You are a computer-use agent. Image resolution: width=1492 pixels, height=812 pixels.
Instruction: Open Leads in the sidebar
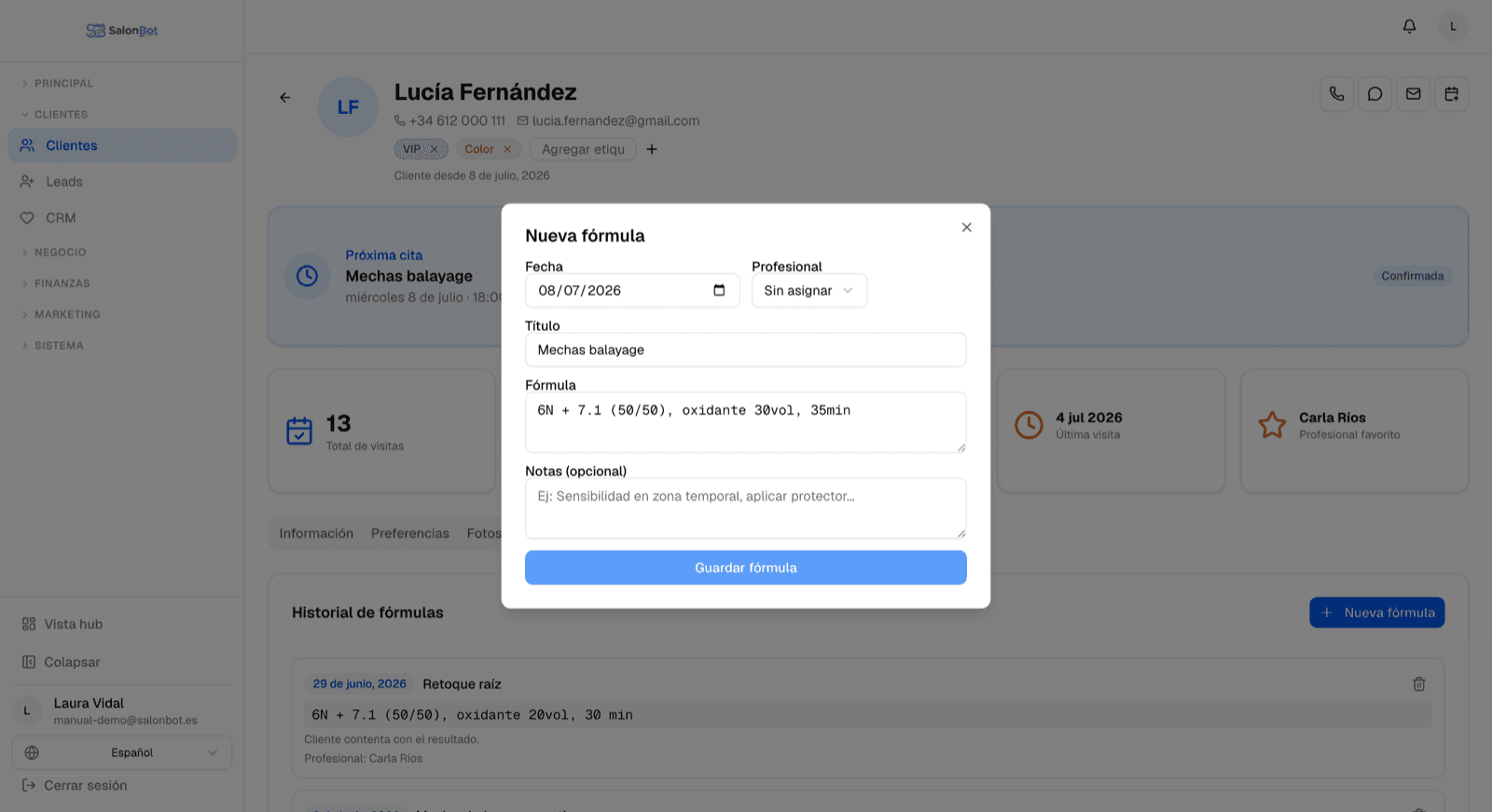click(x=122, y=182)
